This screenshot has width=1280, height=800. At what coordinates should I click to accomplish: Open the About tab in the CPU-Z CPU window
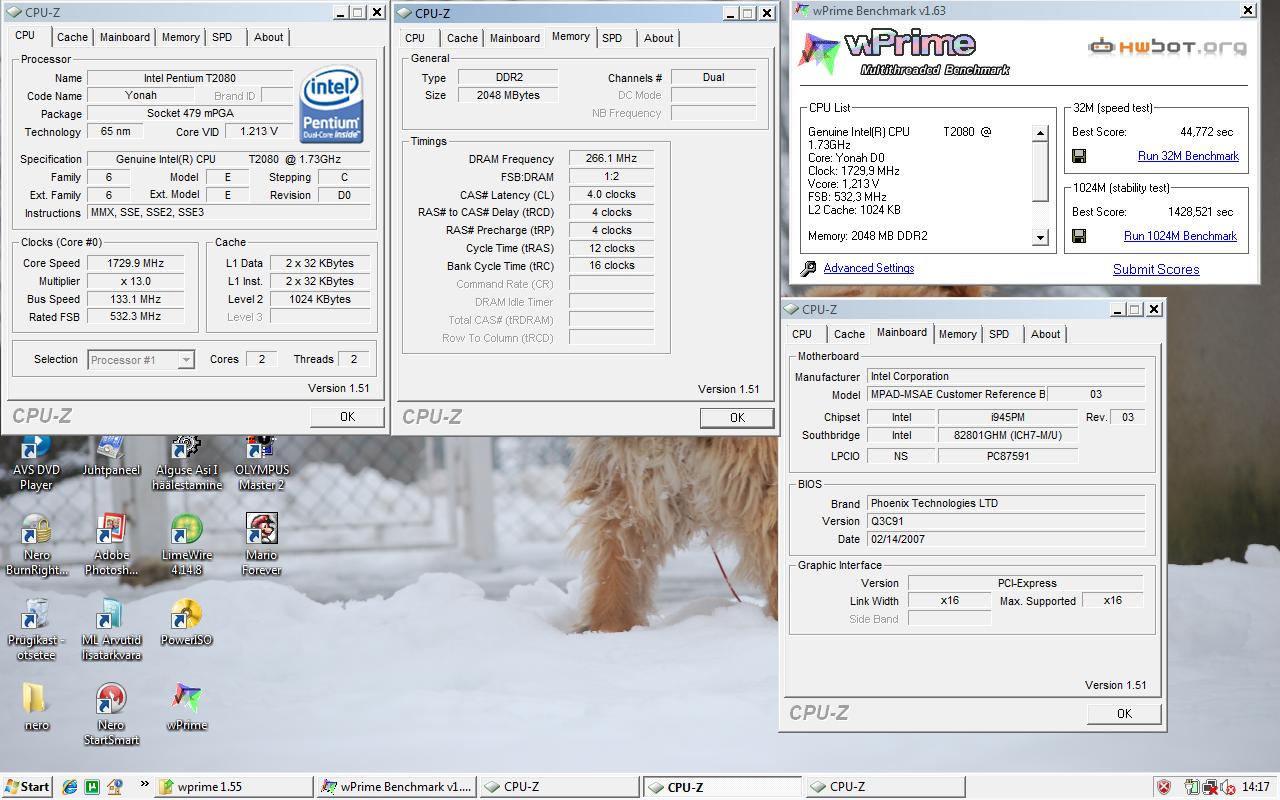(268, 37)
